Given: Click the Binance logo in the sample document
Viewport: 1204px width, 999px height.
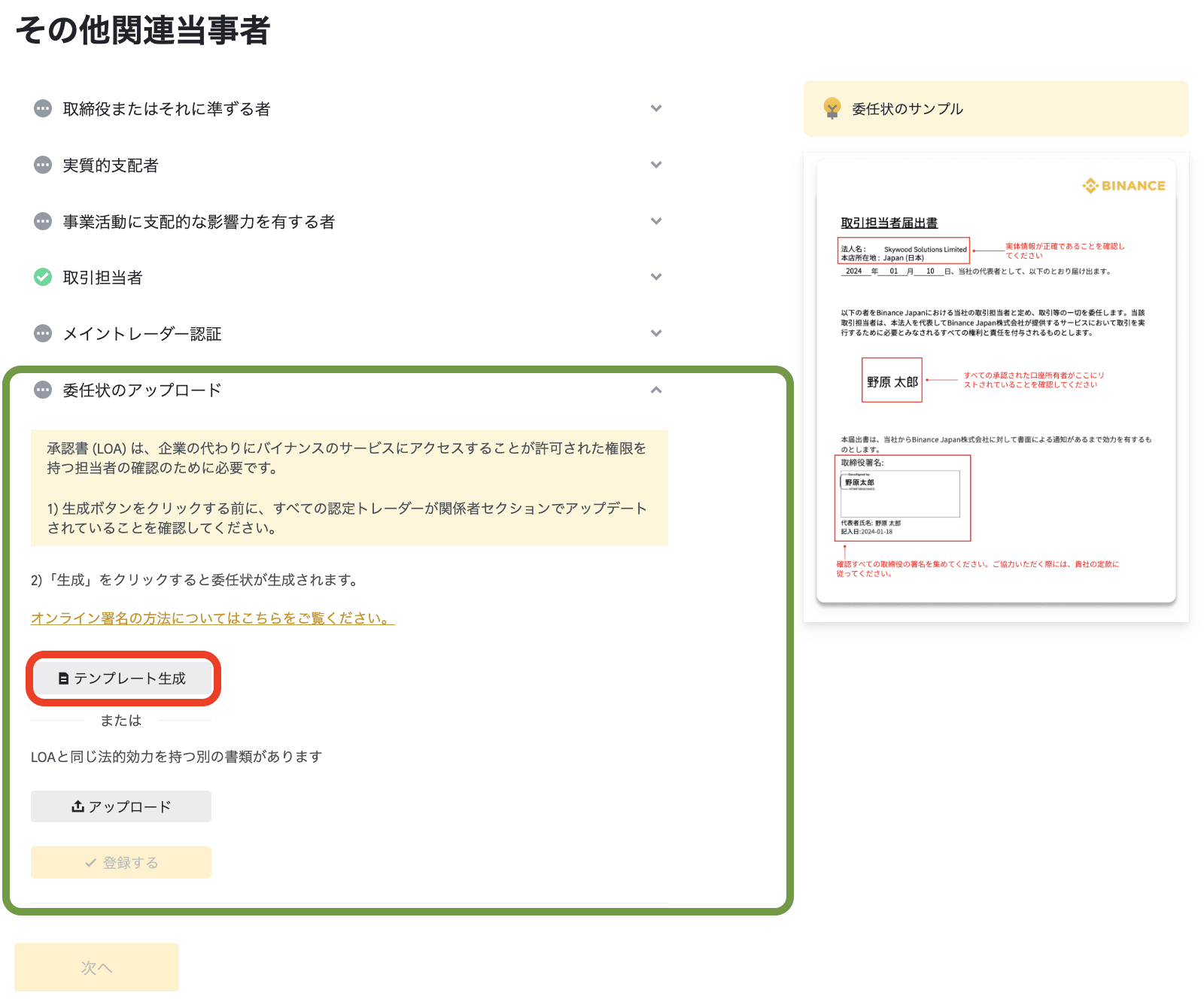Looking at the screenshot, I should pos(1123,186).
